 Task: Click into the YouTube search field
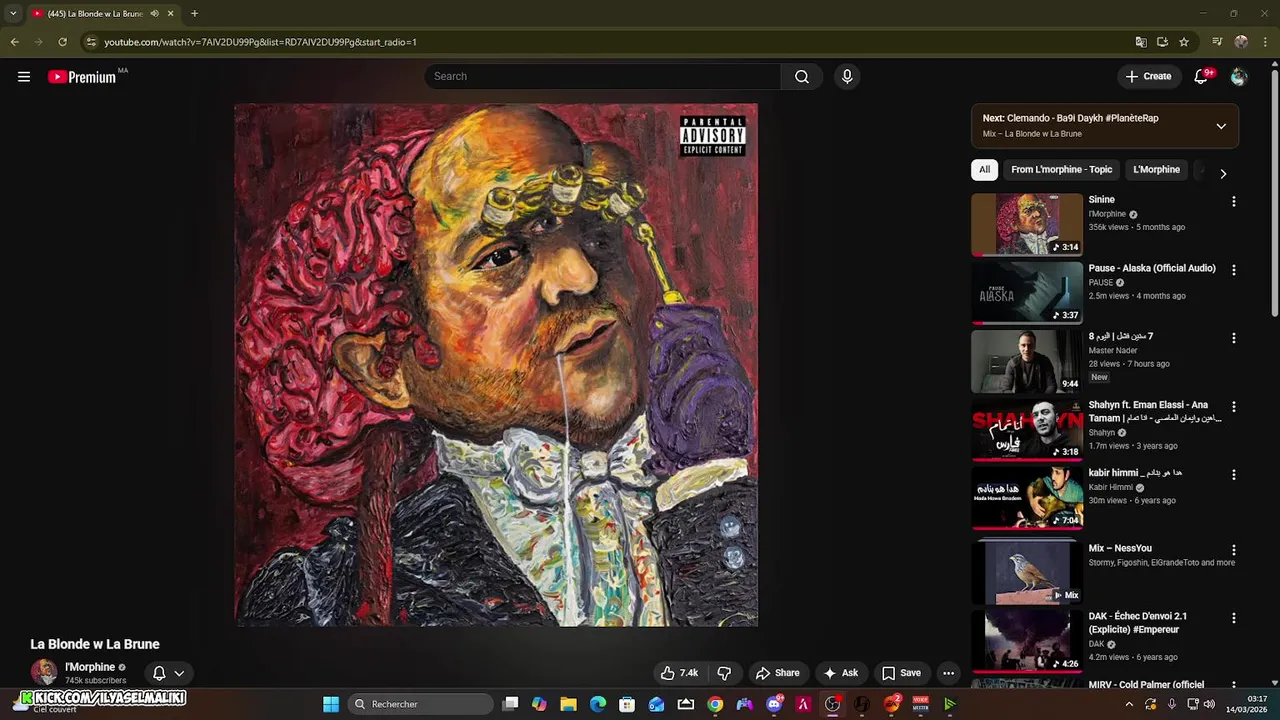point(603,77)
